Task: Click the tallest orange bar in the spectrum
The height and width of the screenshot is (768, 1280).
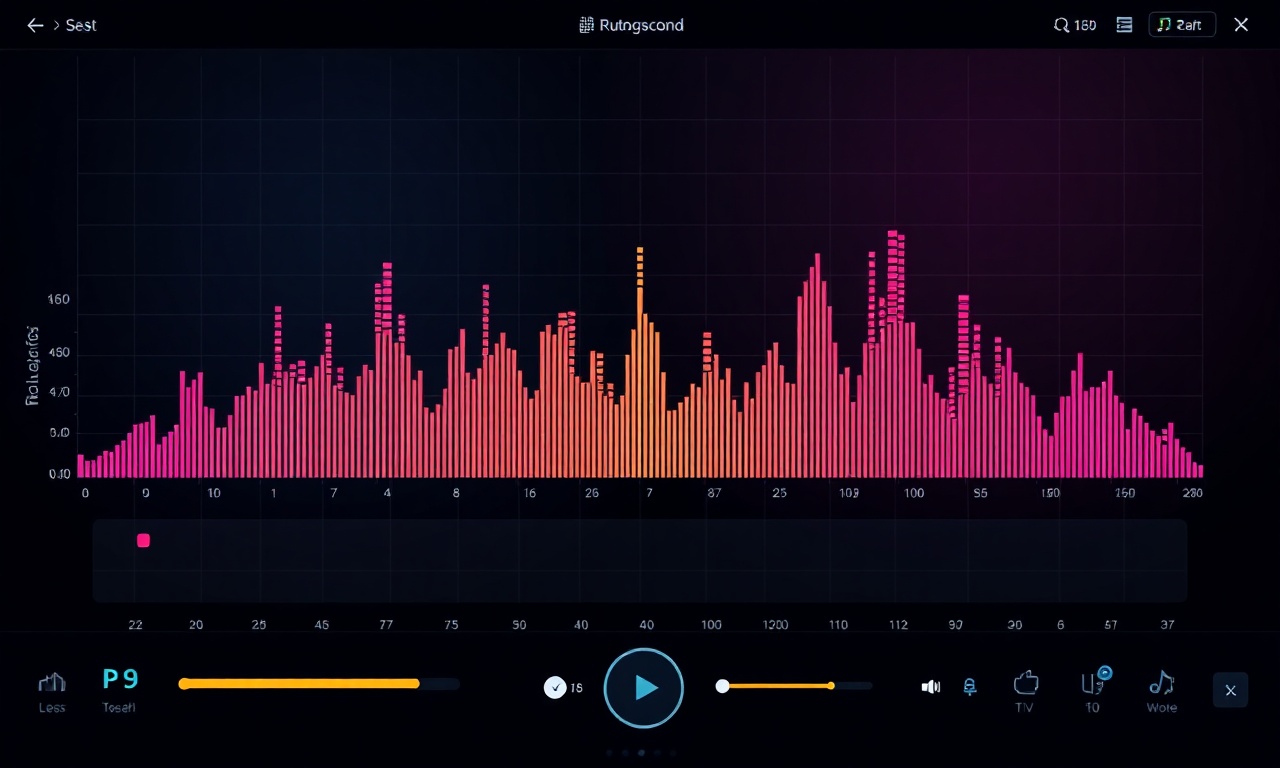Action: coord(640,362)
